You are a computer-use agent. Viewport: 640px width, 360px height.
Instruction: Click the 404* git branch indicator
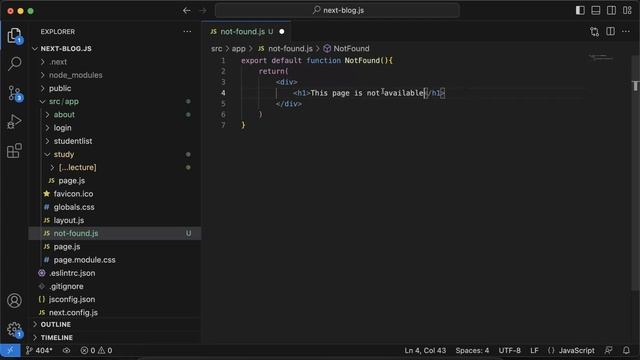point(39,350)
